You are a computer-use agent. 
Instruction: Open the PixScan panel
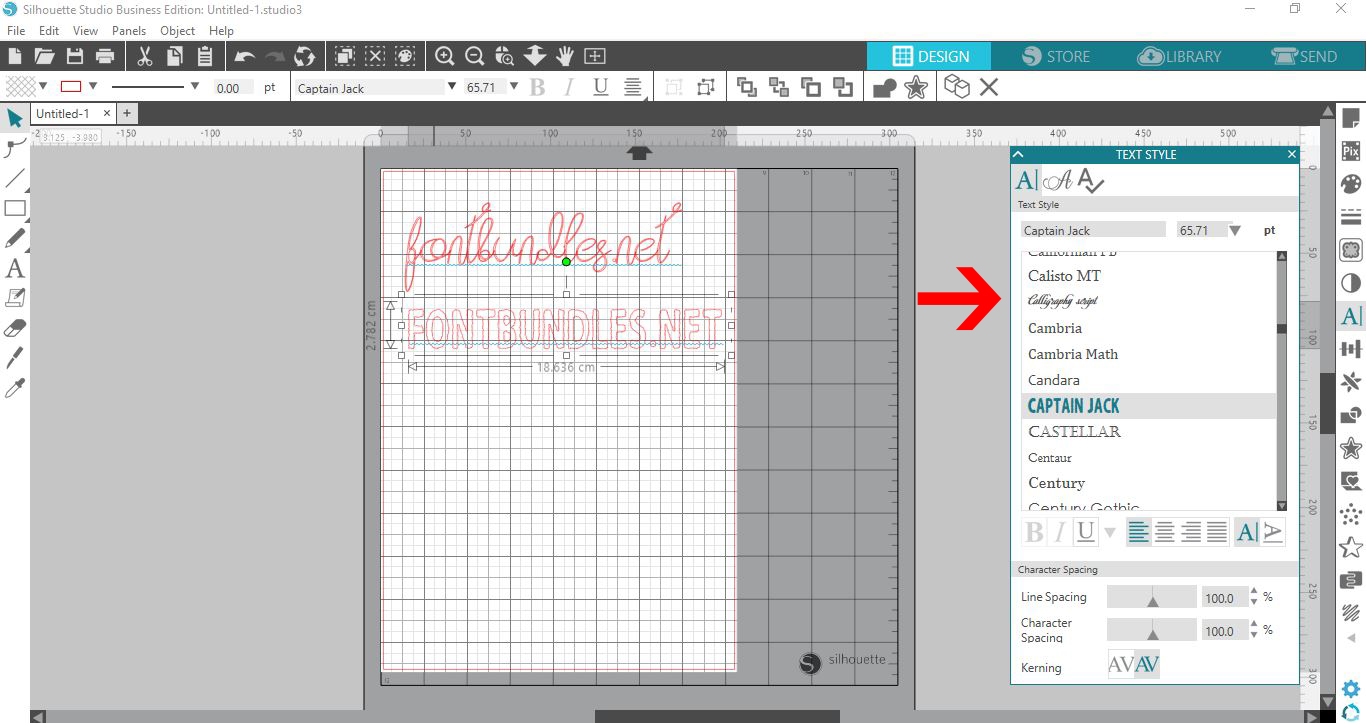pos(1351,152)
